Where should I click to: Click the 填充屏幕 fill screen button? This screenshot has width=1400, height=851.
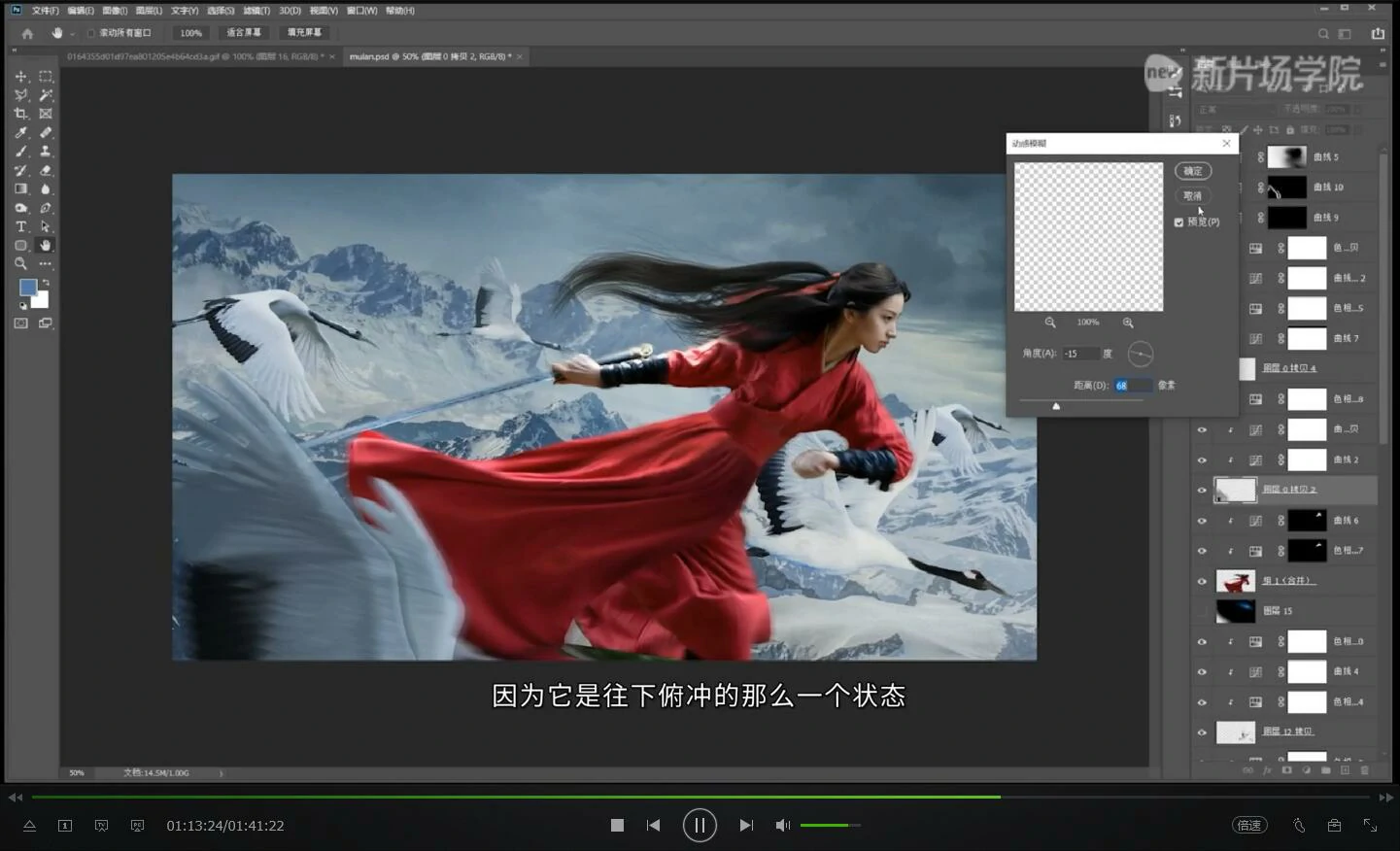304,33
